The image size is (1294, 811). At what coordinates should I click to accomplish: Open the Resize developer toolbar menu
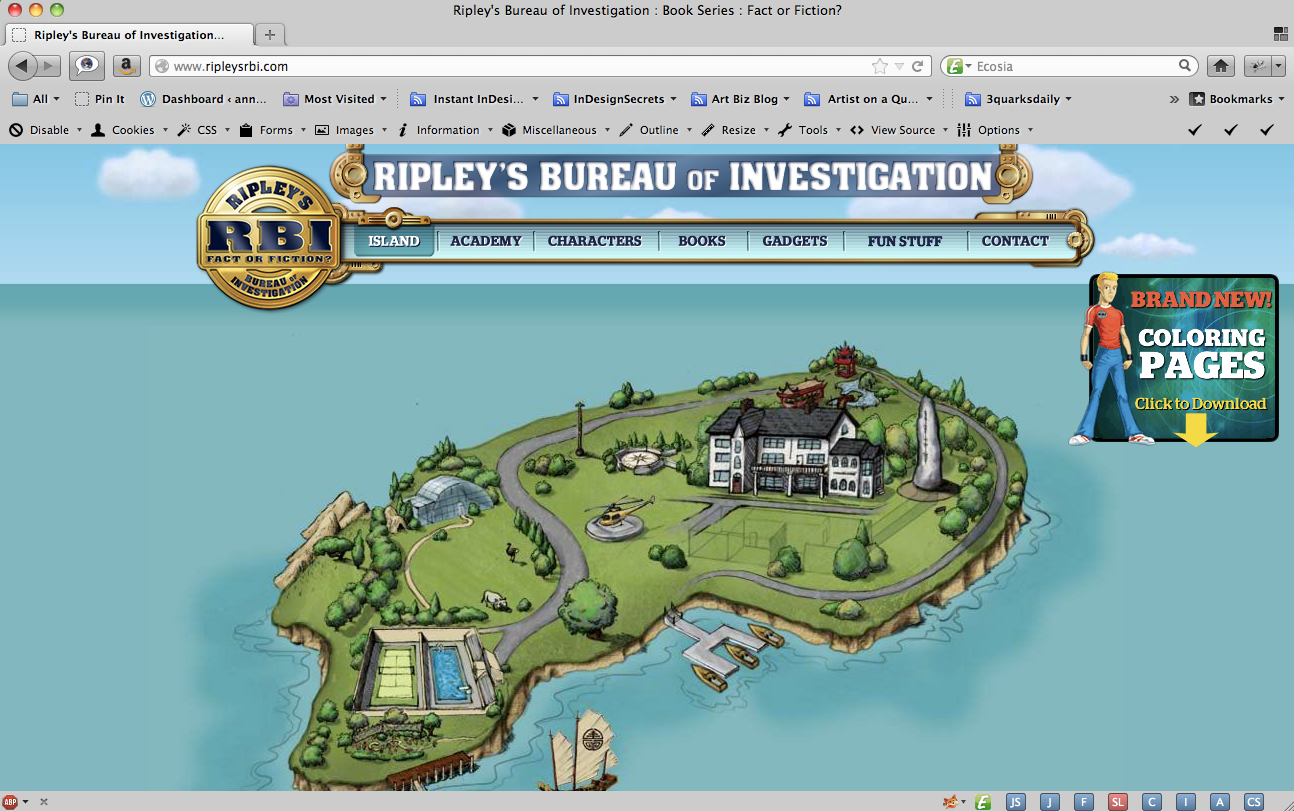pyautogui.click(x=735, y=130)
